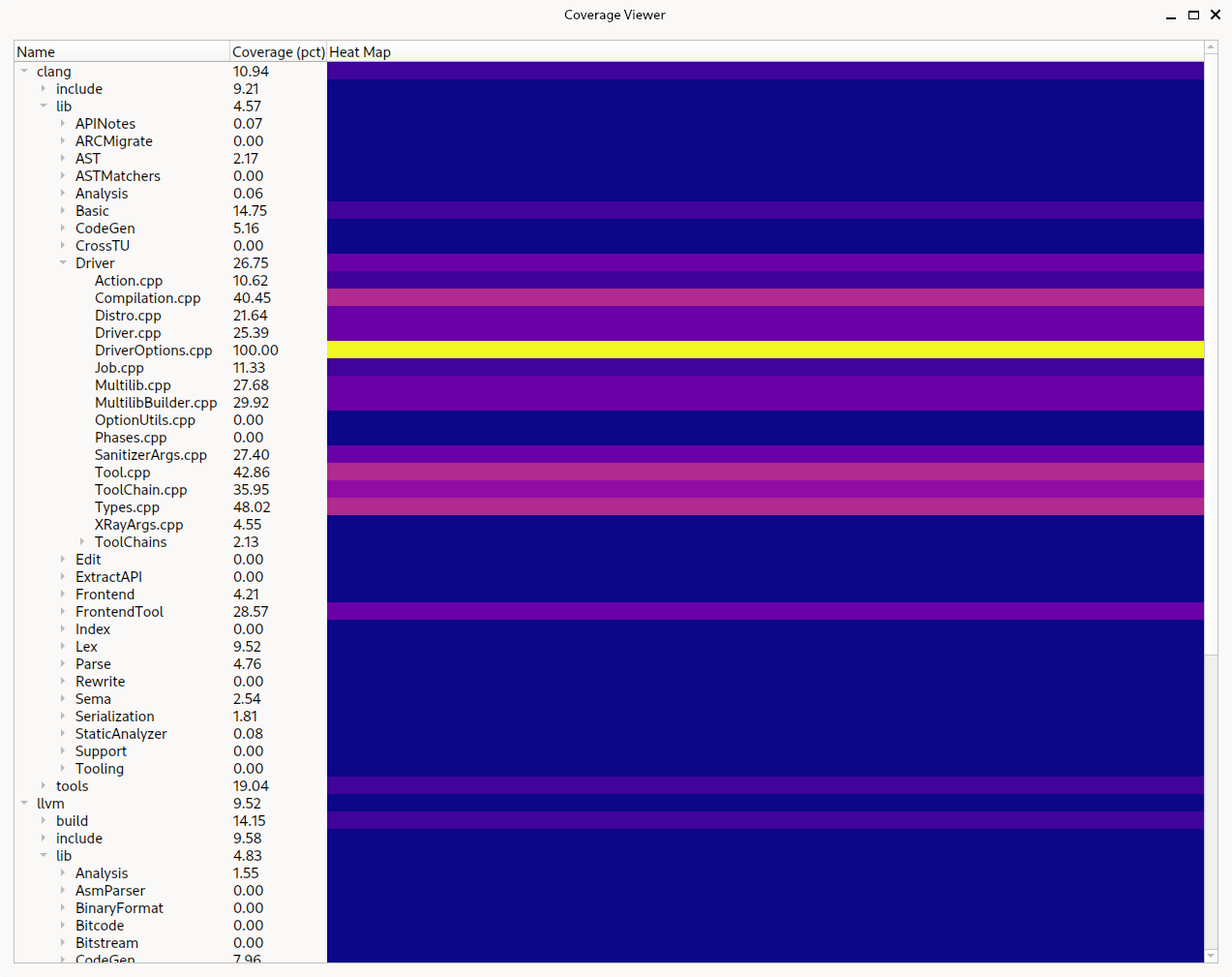This screenshot has width=1232, height=977.
Task: Expand the Sema folder
Action: pos(63,698)
